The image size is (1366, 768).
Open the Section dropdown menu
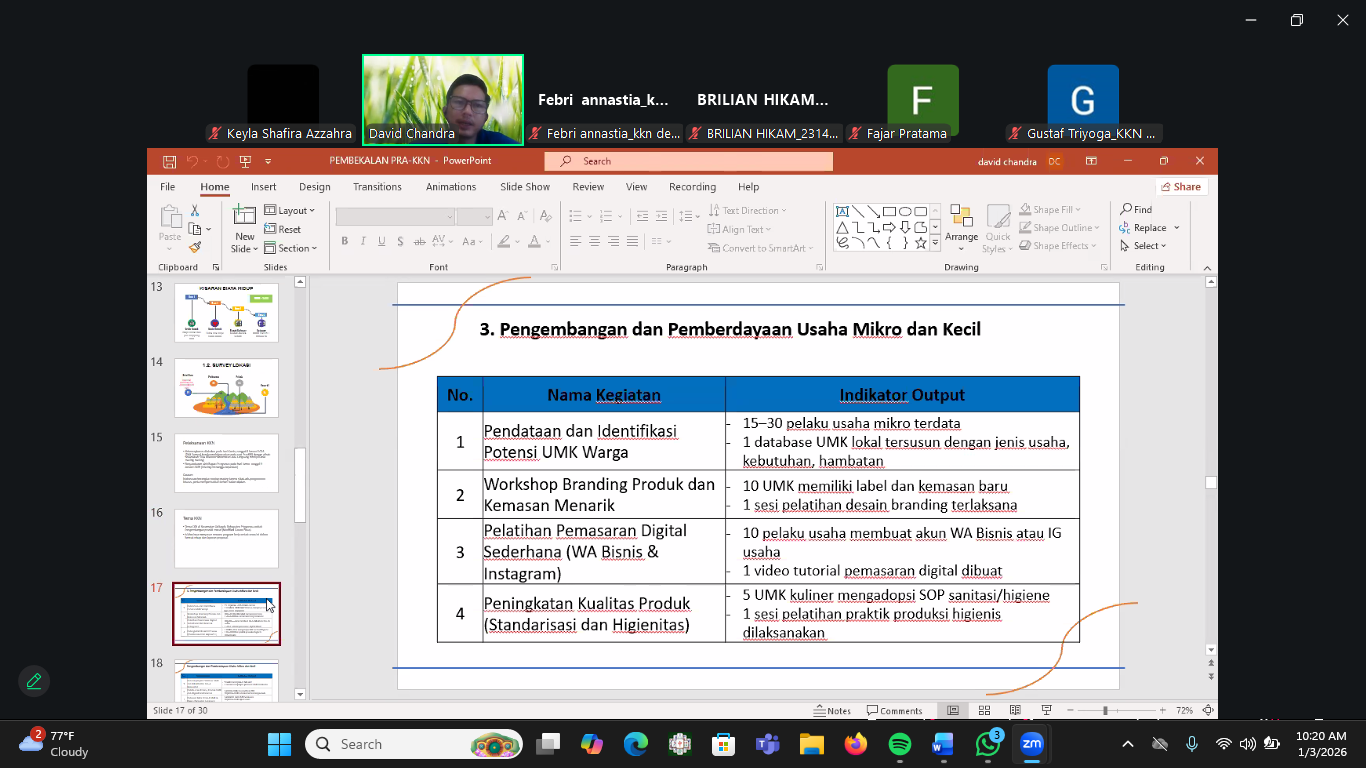pos(290,248)
